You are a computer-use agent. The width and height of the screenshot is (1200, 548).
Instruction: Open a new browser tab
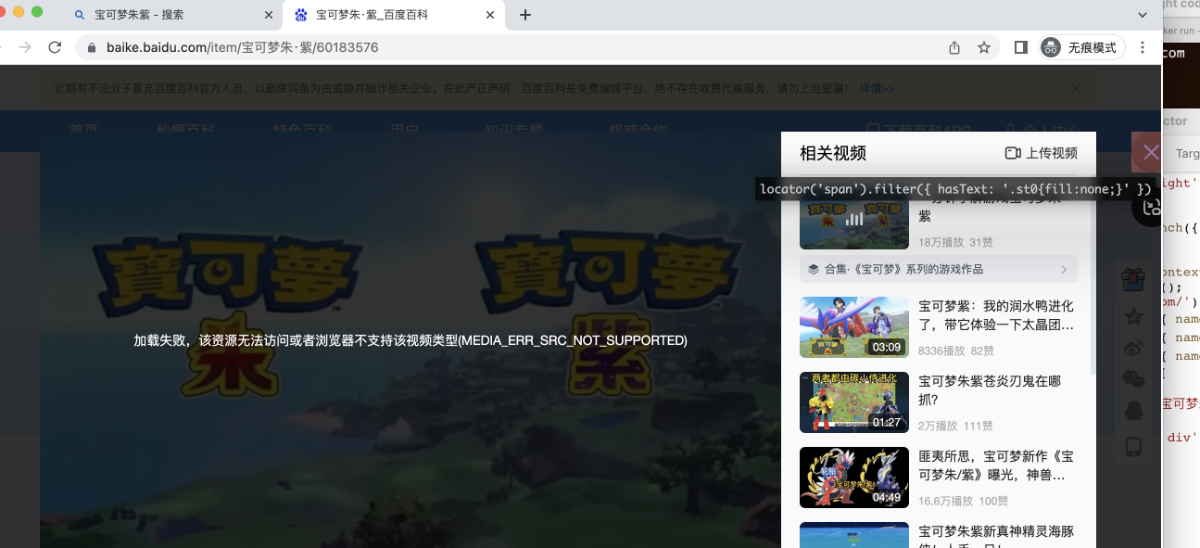click(x=525, y=15)
